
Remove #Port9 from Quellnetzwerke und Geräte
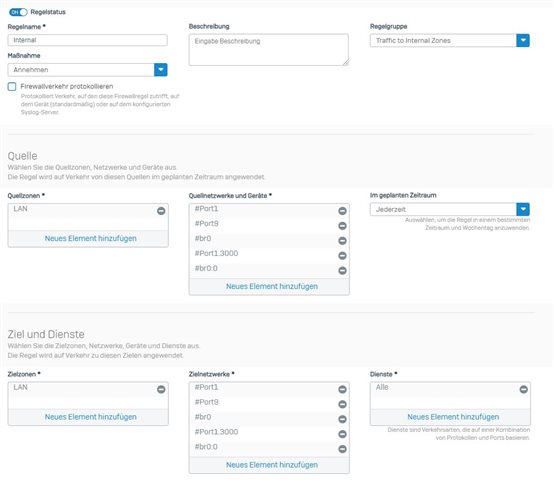342,226
